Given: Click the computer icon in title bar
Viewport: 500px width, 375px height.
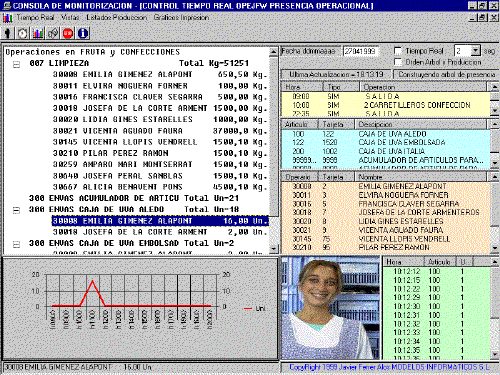Looking at the screenshot, I should tap(7, 6).
